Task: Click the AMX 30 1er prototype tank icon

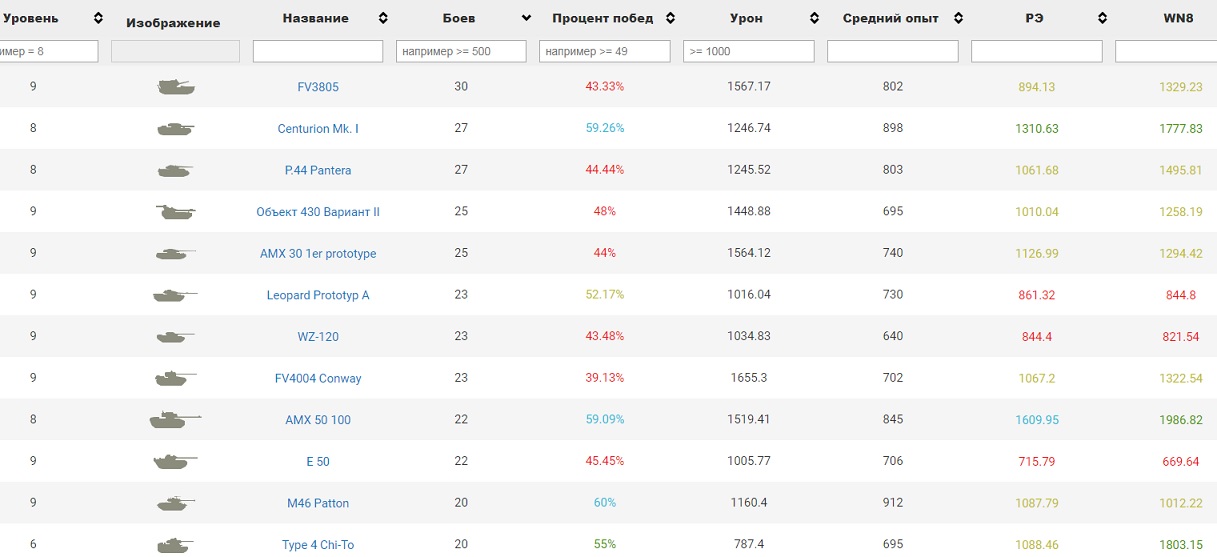Action: (175, 254)
